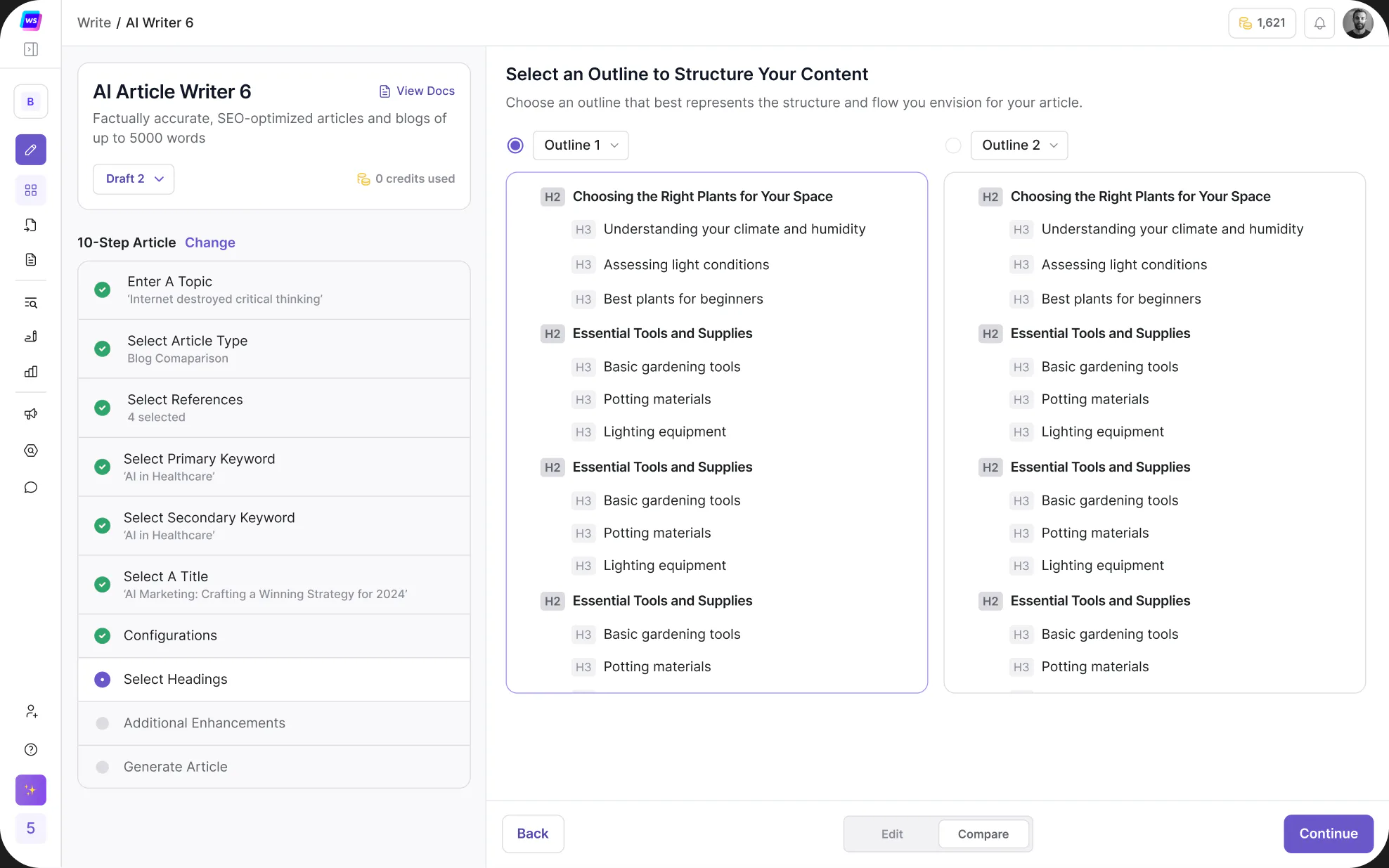
Task: Click 'Best plants for beginners' in Outline 2
Action: coord(1121,299)
